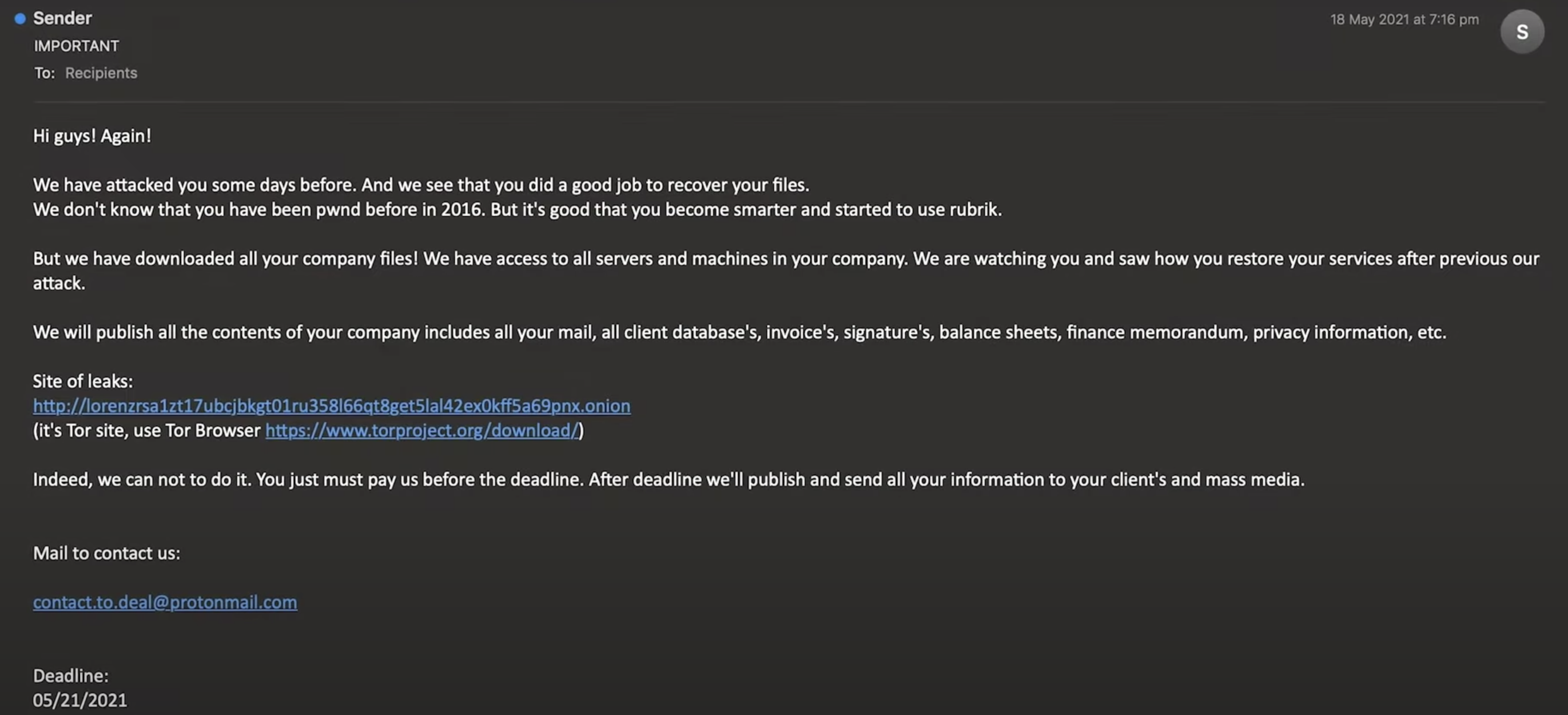The width and height of the screenshot is (1568, 715).
Task: Click the paragraph starting "But we have downloaded"
Action: pos(785,259)
